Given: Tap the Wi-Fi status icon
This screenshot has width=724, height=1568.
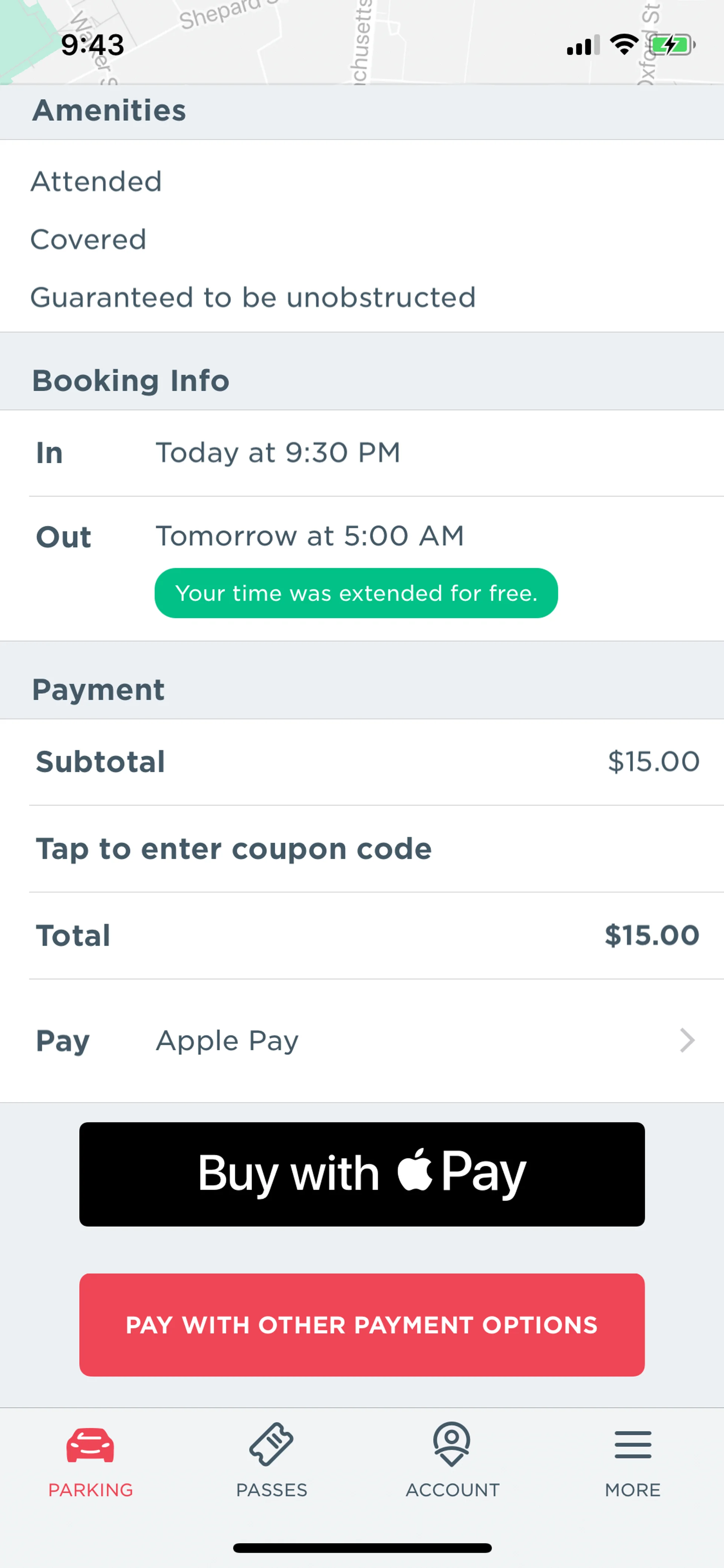Looking at the screenshot, I should coord(624,45).
